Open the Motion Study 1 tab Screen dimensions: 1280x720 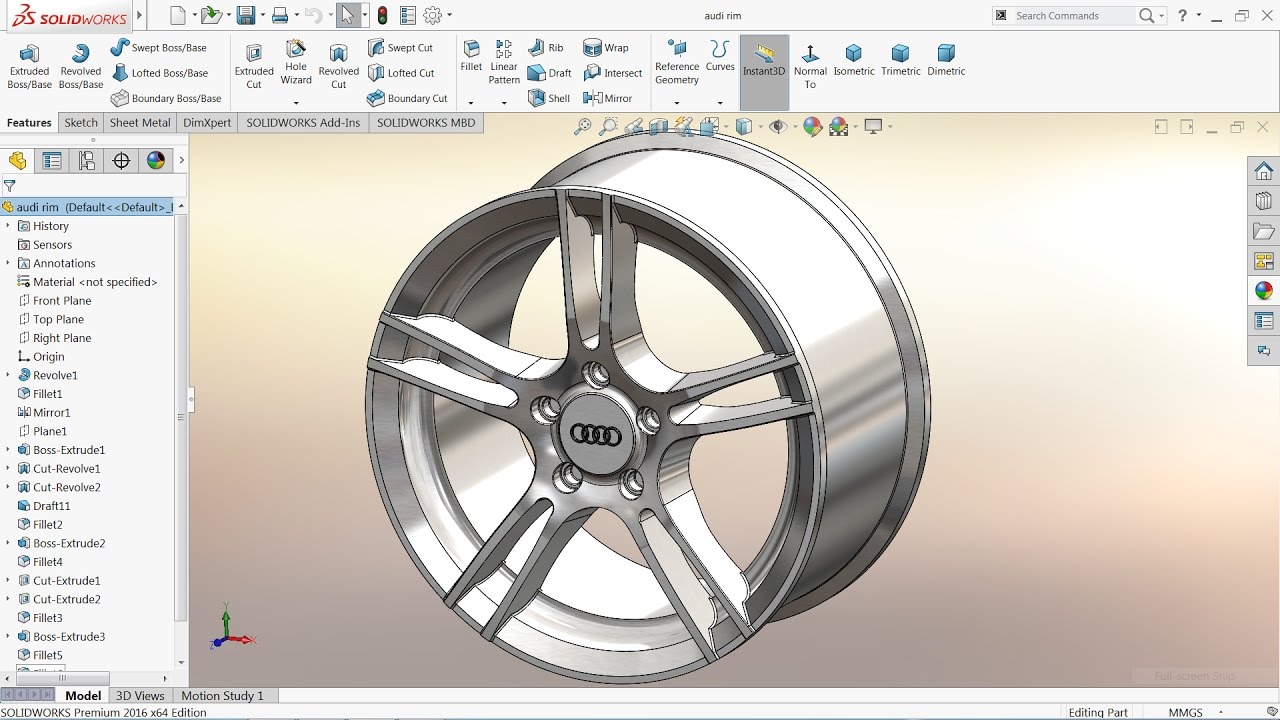224,695
